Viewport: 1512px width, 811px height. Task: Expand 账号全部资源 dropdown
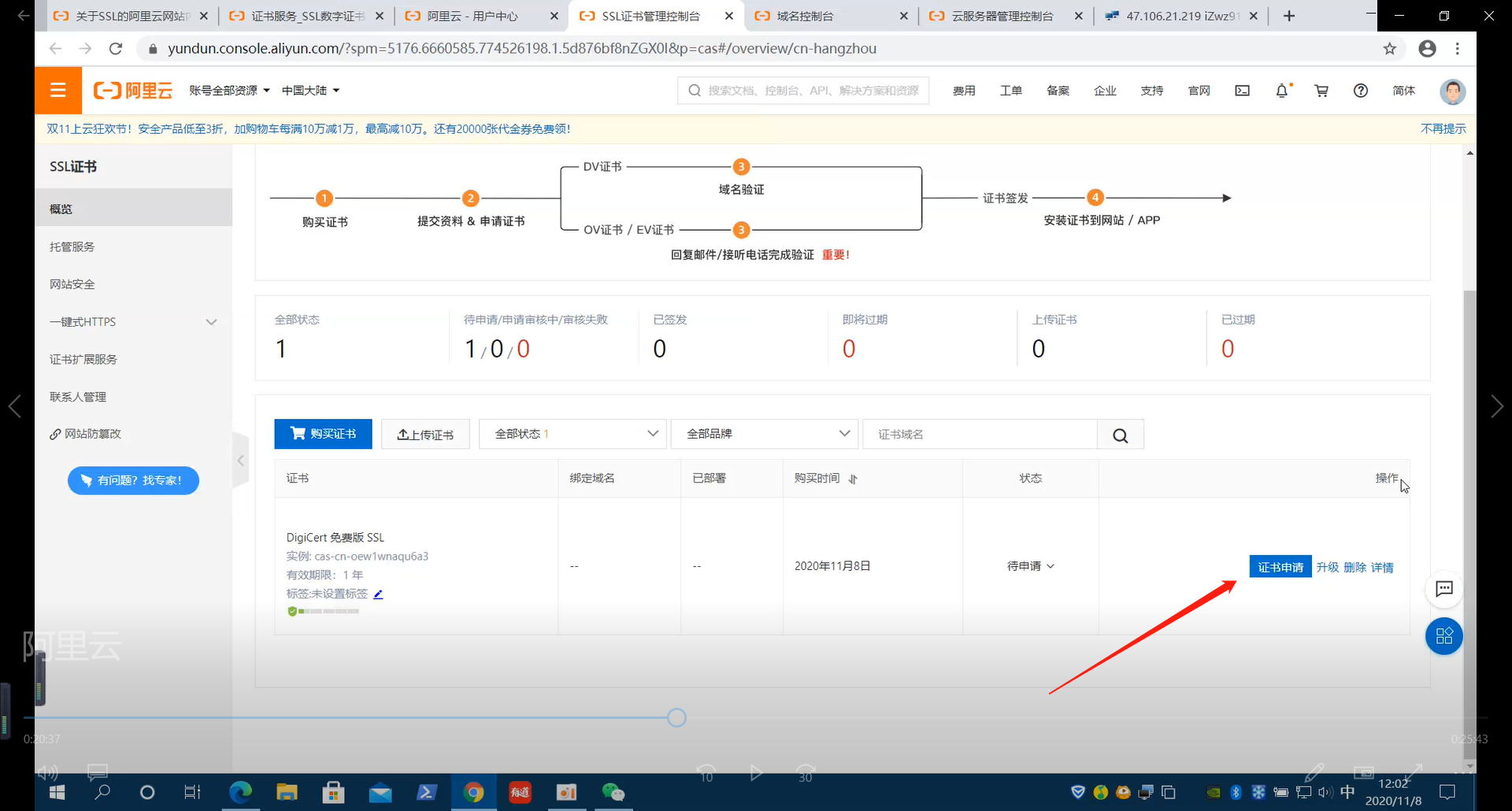[x=229, y=91]
